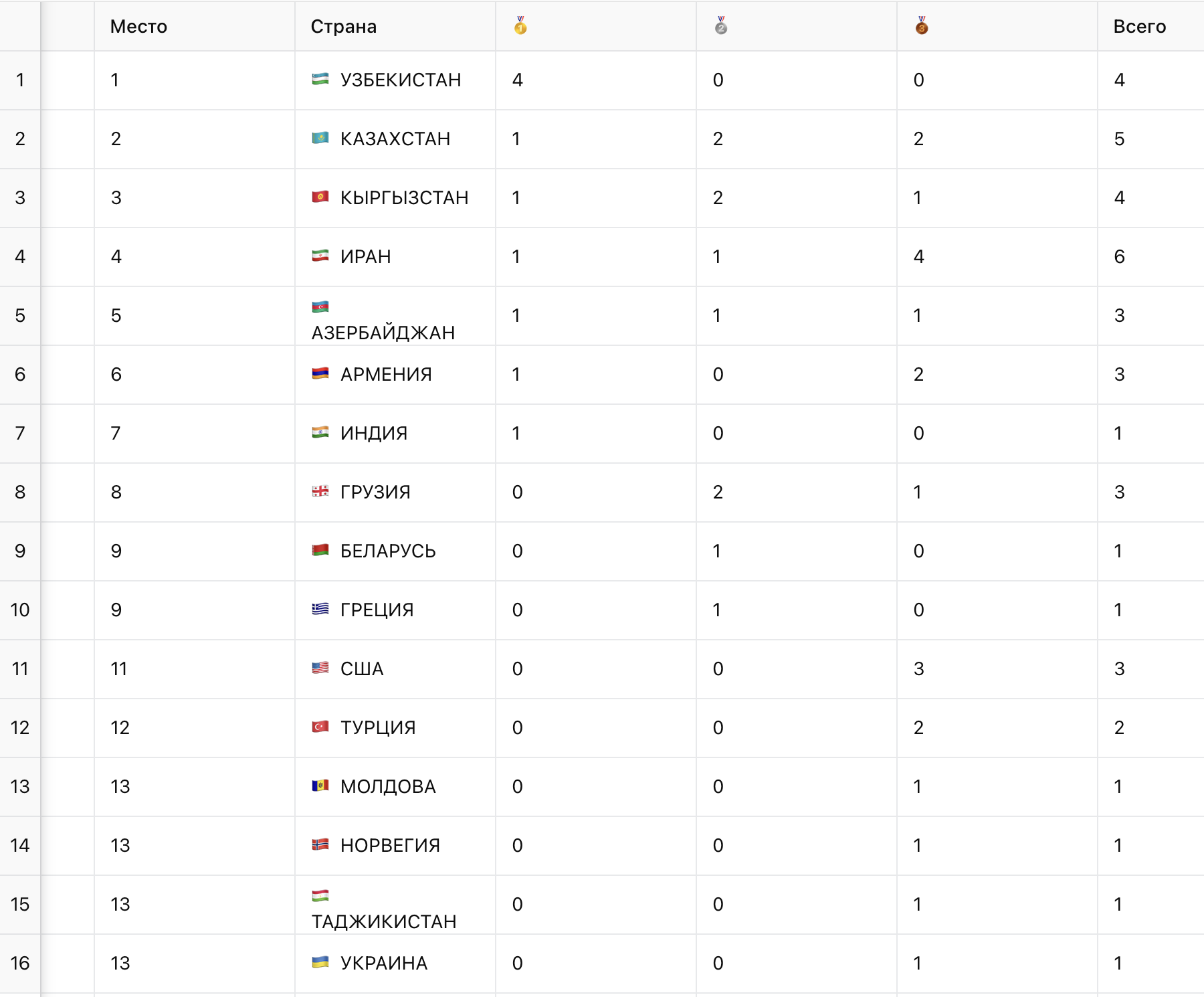Click the ТАДЖИКИСТАН country cell
The width and height of the screenshot is (1204, 997).
point(395,905)
